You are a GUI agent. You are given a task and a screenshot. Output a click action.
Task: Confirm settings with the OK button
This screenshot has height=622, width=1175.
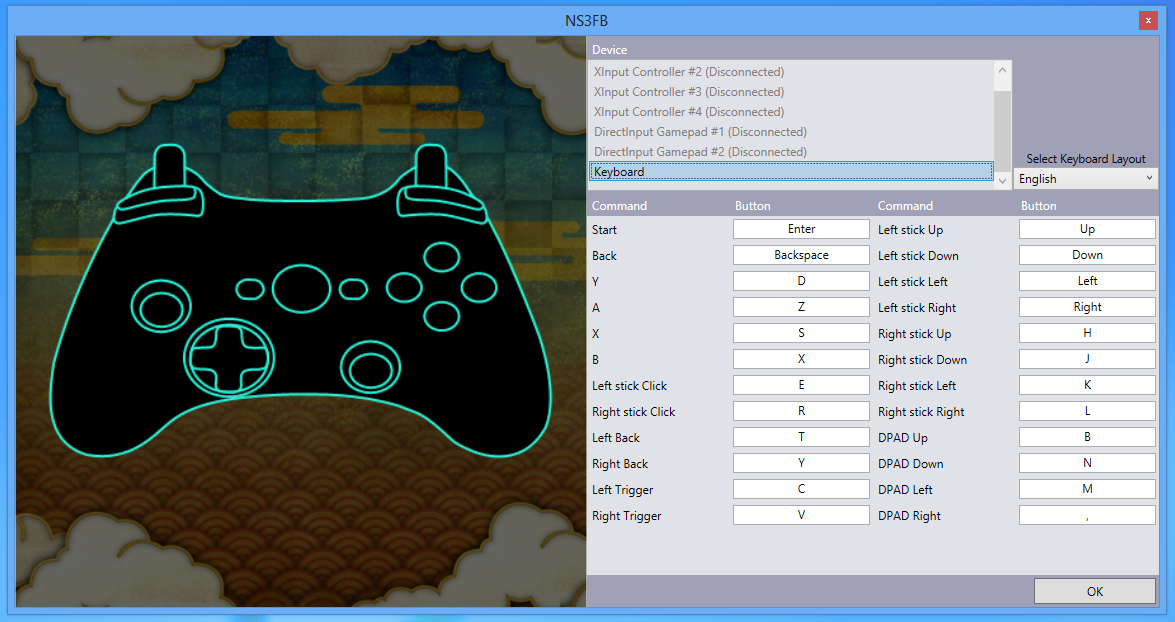point(1095,591)
